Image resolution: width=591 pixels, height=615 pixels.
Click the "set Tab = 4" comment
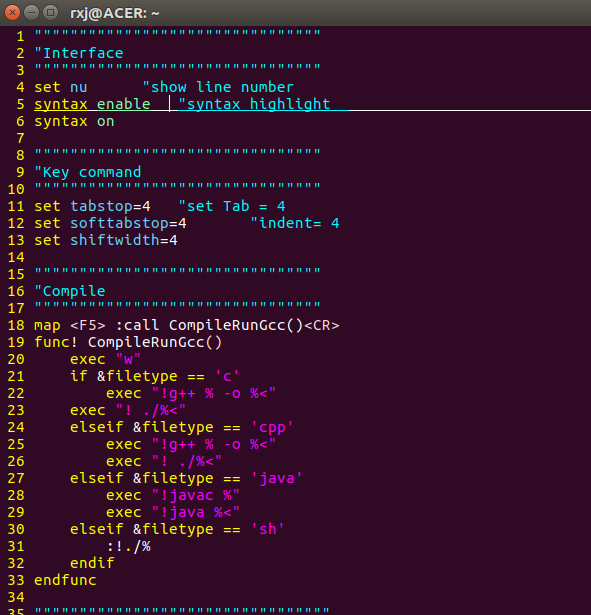coord(232,206)
